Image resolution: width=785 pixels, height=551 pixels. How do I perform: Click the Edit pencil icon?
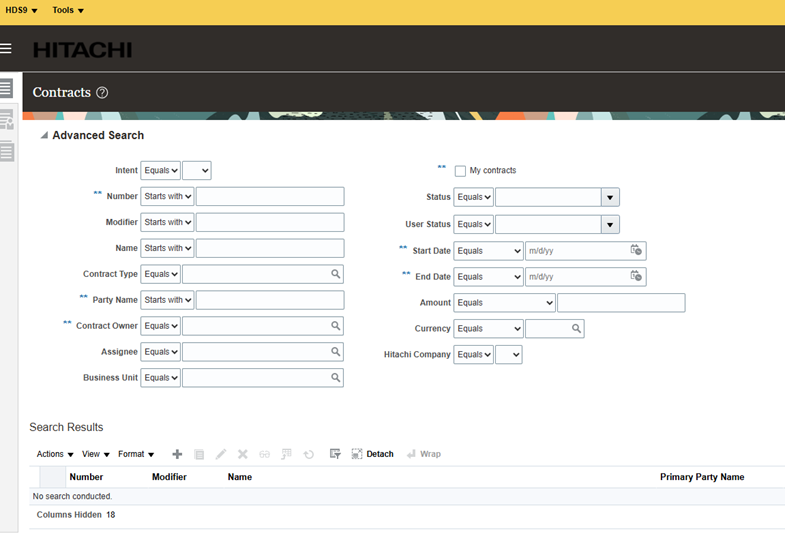(x=221, y=454)
